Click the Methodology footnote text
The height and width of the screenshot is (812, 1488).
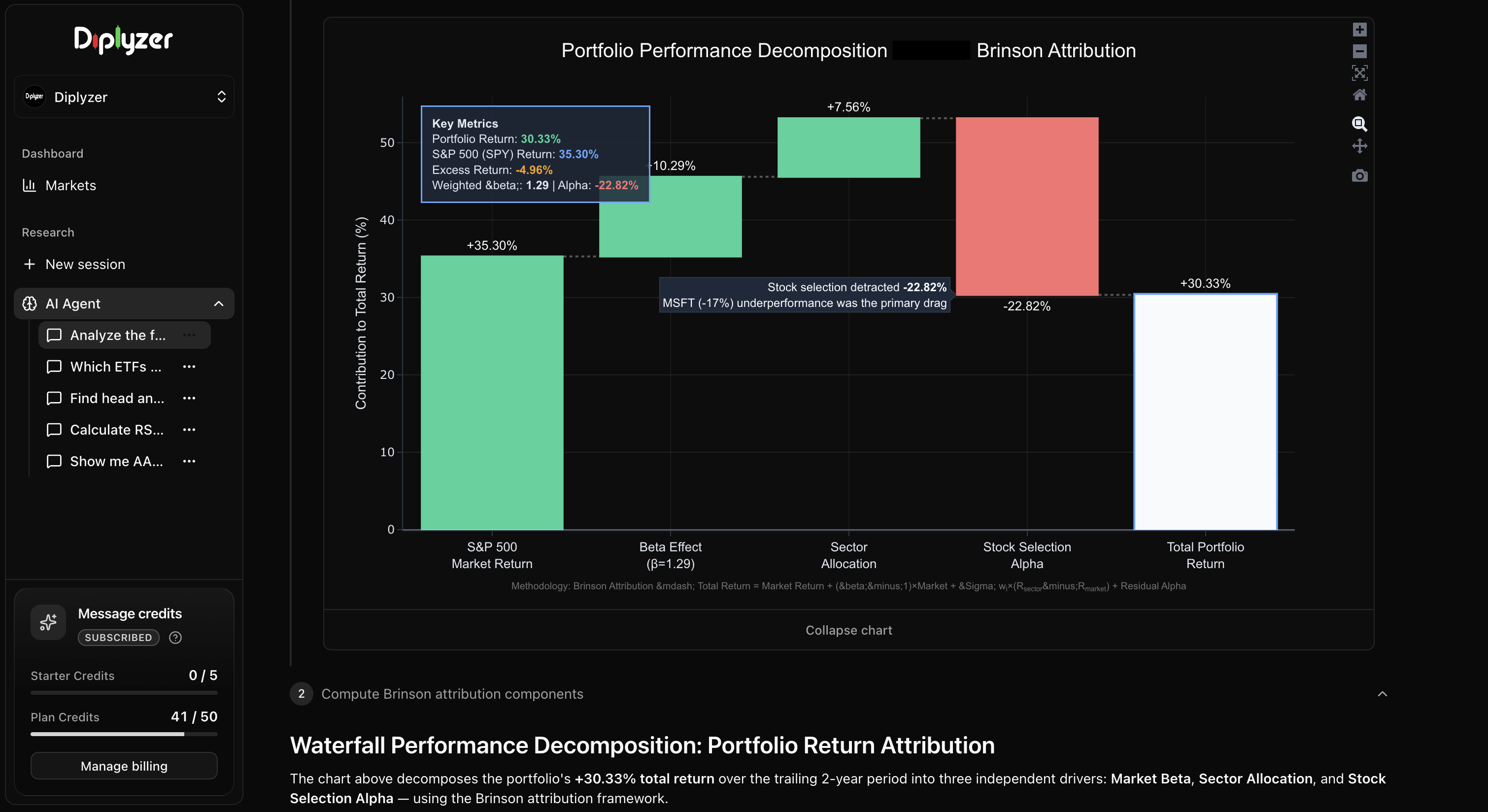point(848,586)
